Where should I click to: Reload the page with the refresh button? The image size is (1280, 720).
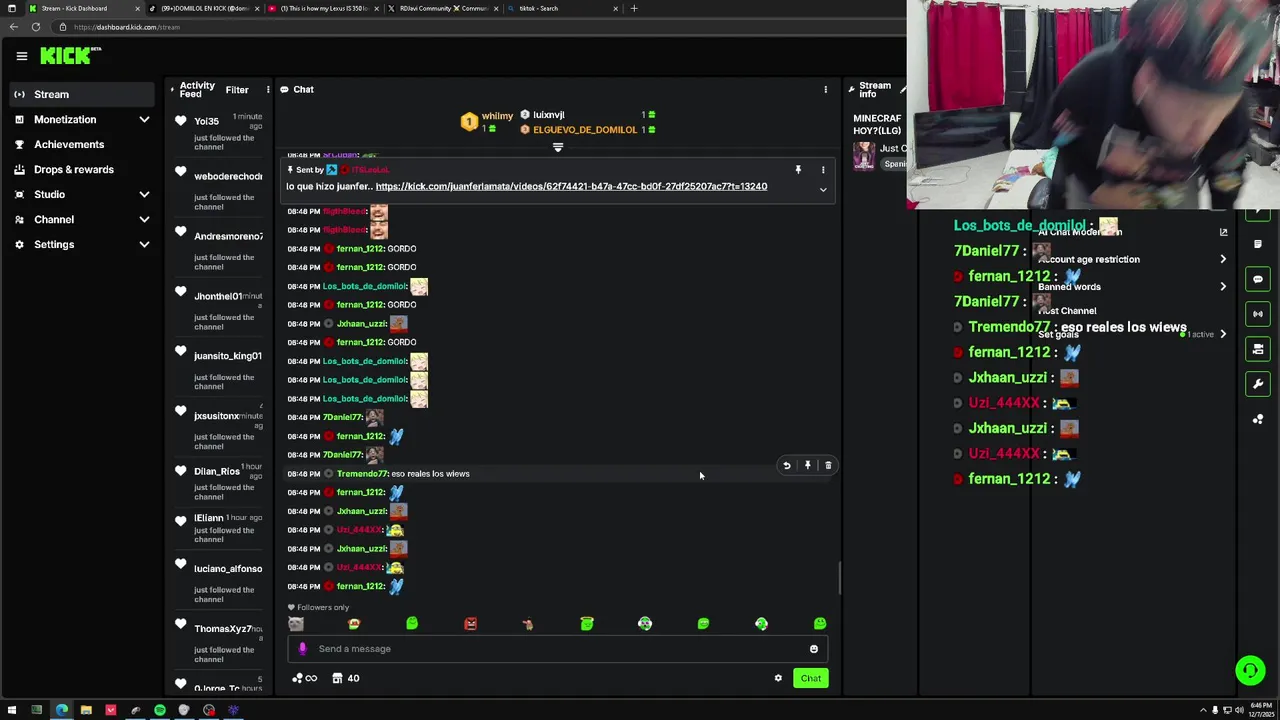(x=36, y=27)
